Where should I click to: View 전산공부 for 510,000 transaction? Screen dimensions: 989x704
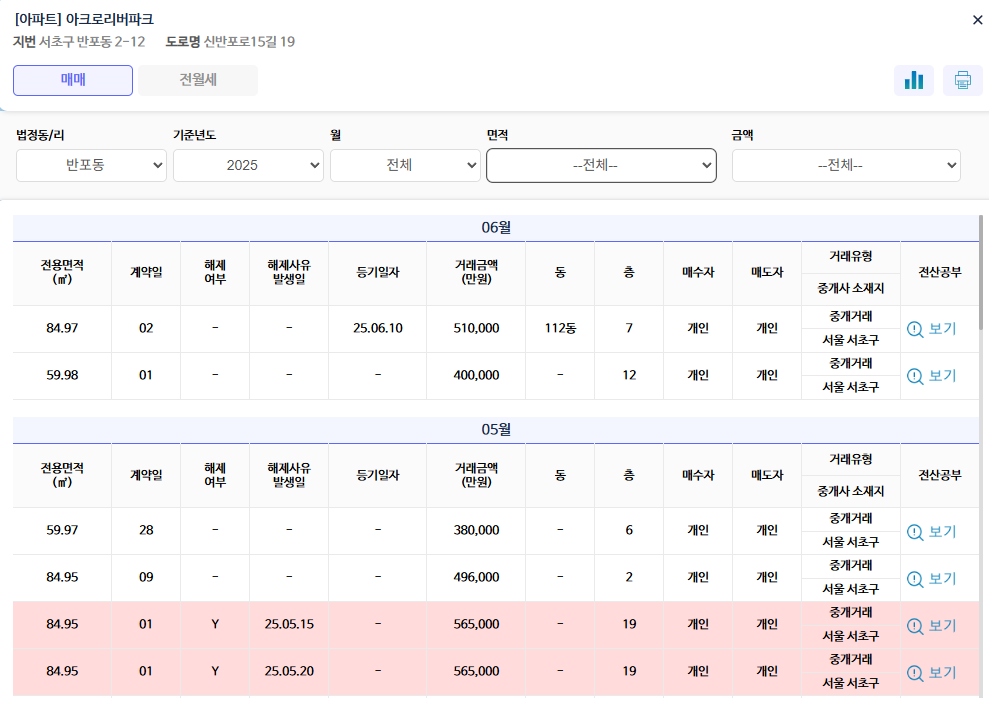932,329
